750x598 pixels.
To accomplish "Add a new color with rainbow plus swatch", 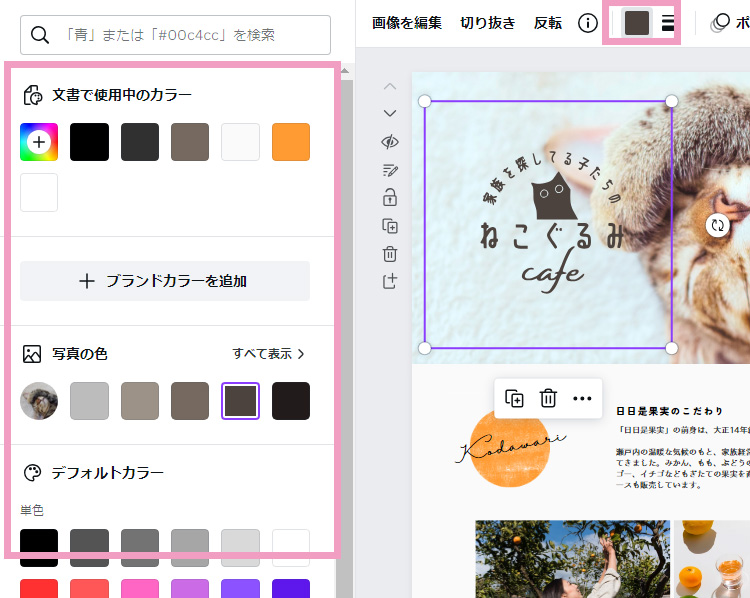I will pyautogui.click(x=39, y=142).
